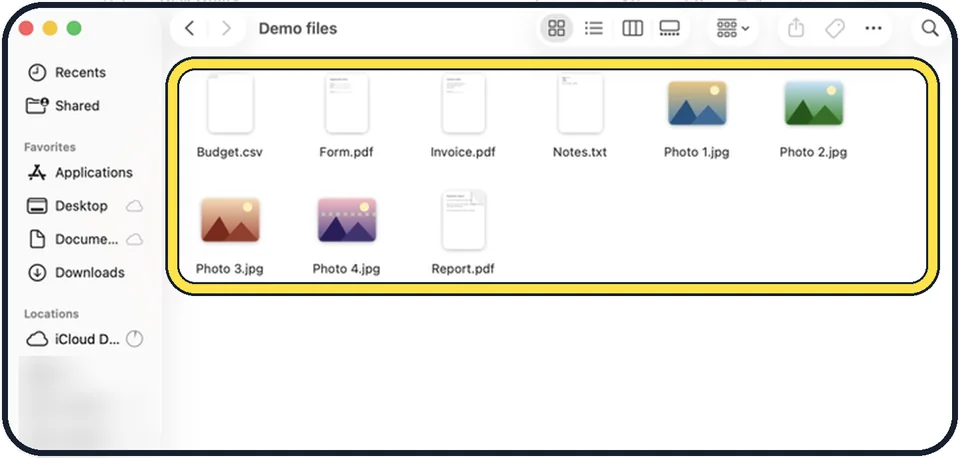Switch to column view
The width and height of the screenshot is (960, 458).
click(632, 28)
